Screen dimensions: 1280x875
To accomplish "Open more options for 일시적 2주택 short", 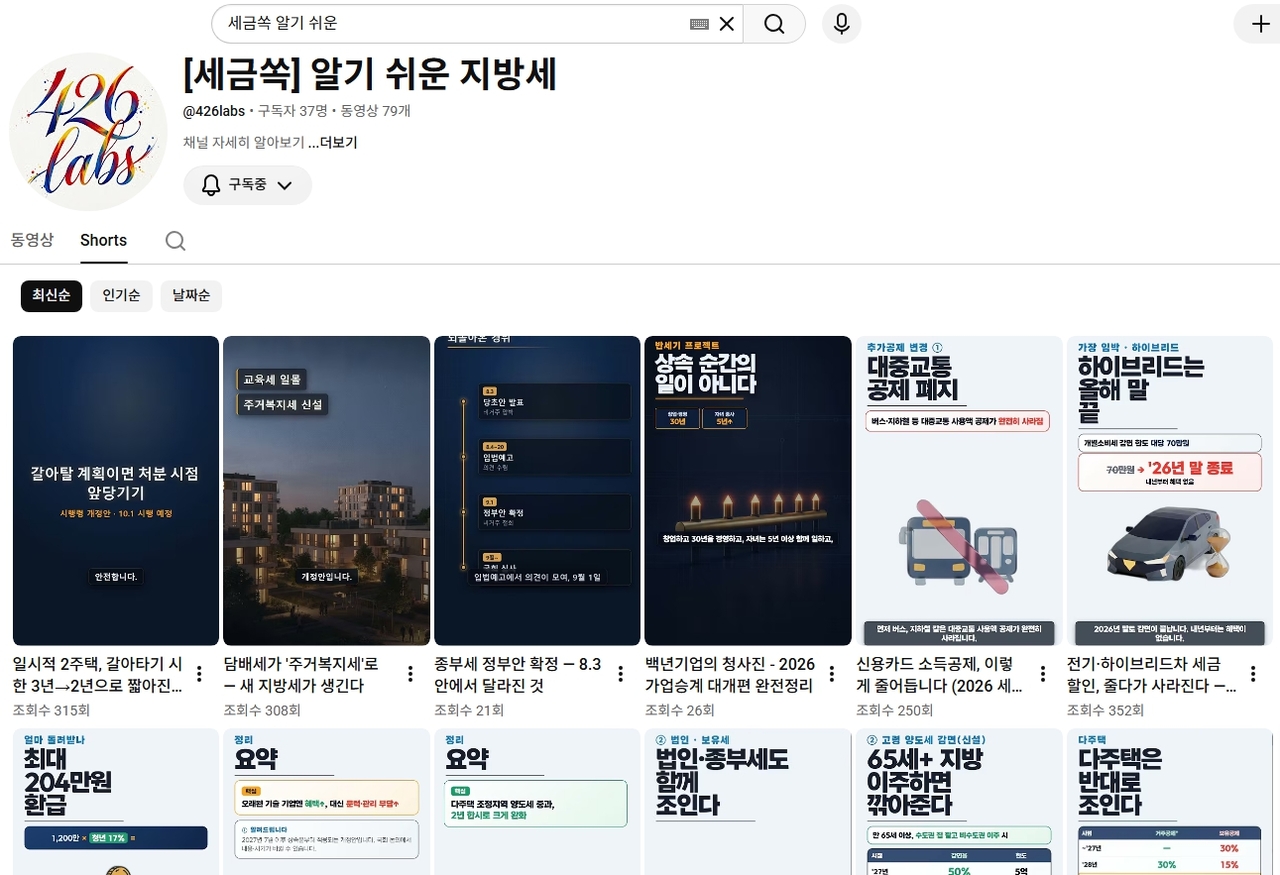I will pyautogui.click(x=199, y=674).
